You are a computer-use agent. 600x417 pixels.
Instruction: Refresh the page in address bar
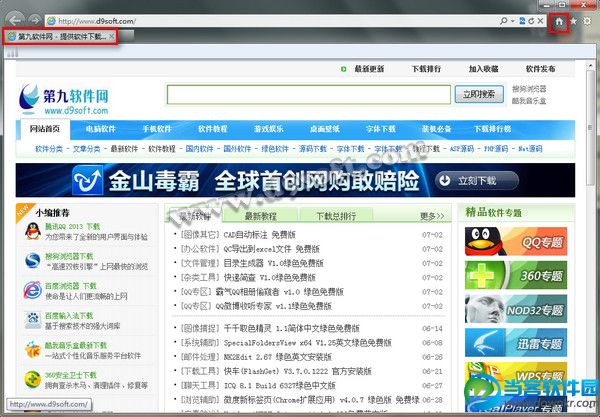coord(531,21)
